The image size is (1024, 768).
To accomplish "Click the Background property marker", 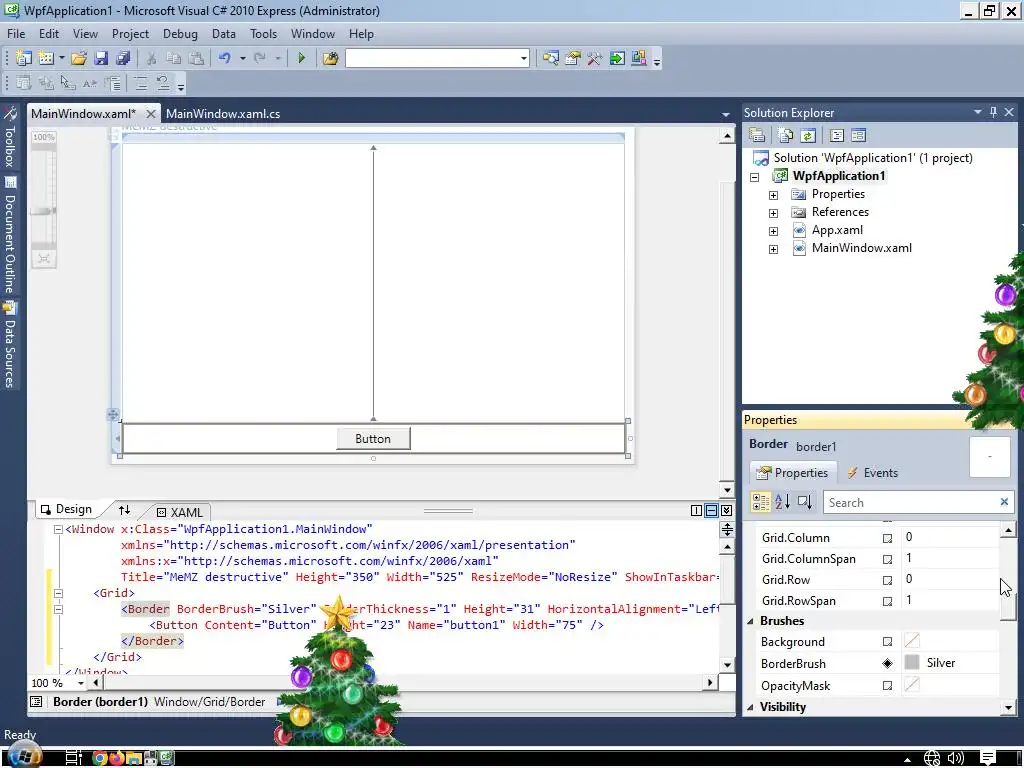I will (887, 642).
